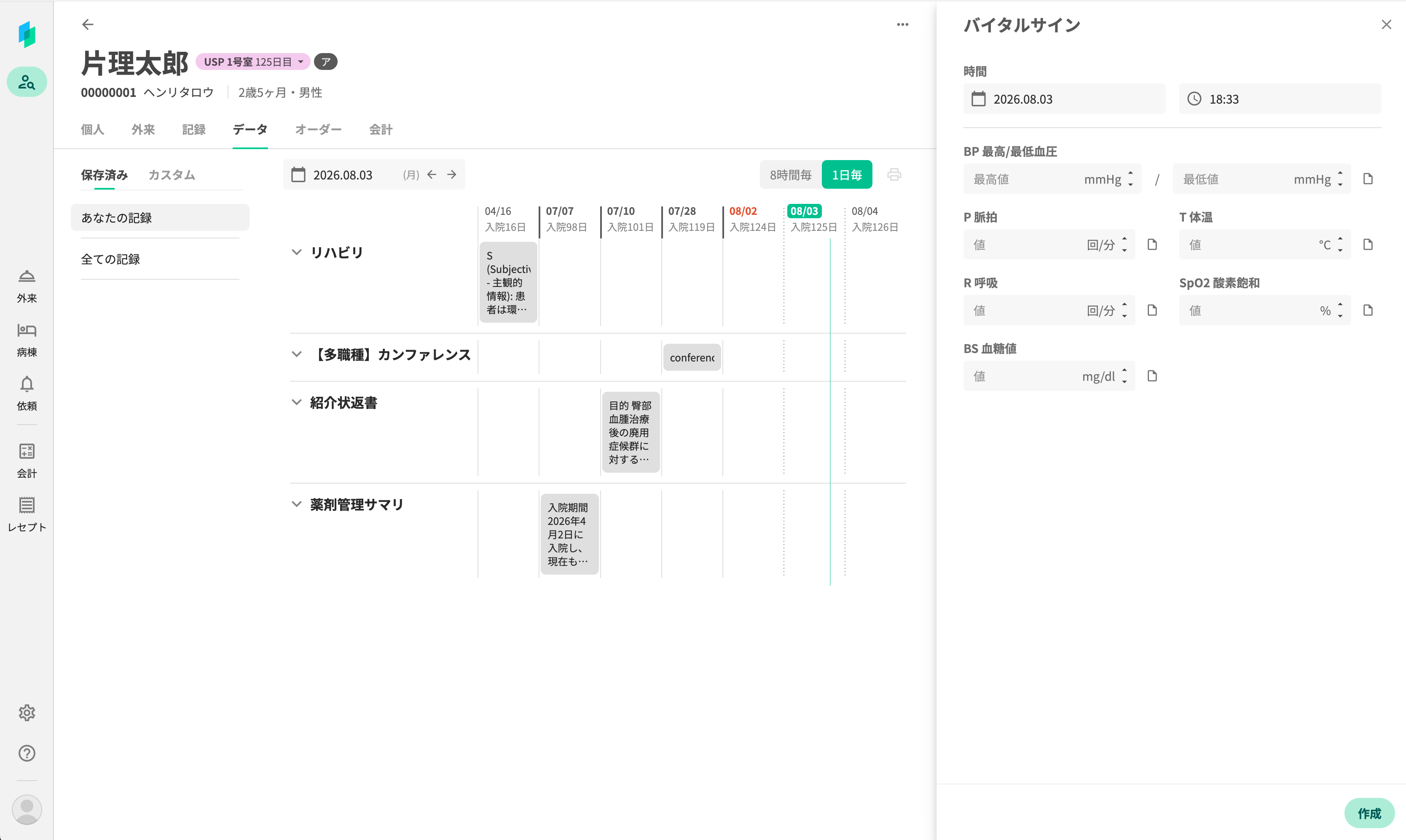Go to the next day arrow

(451, 174)
